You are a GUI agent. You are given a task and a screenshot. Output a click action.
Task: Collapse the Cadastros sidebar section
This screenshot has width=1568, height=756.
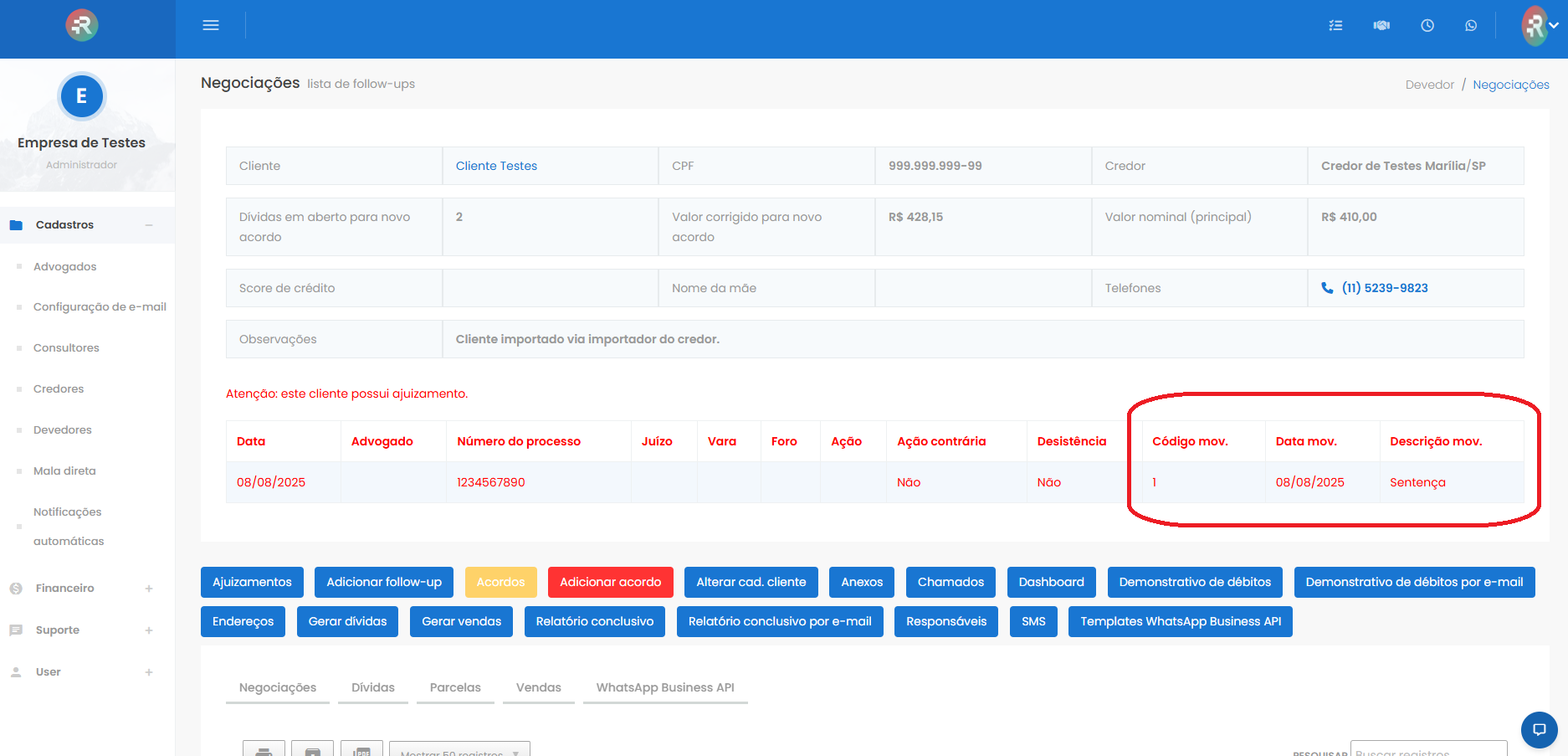(x=149, y=225)
